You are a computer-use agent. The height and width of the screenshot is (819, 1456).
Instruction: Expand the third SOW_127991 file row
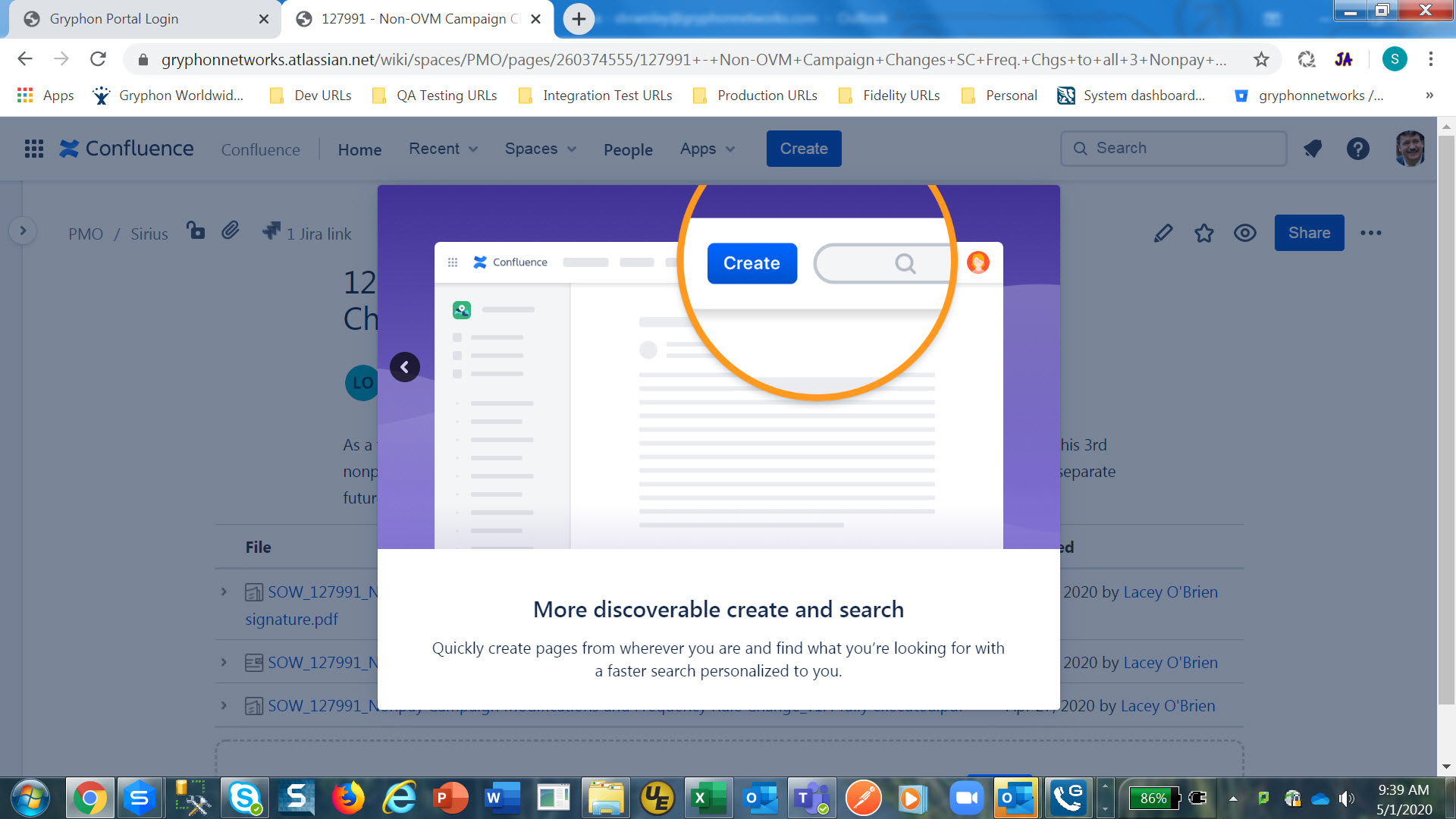click(x=224, y=705)
